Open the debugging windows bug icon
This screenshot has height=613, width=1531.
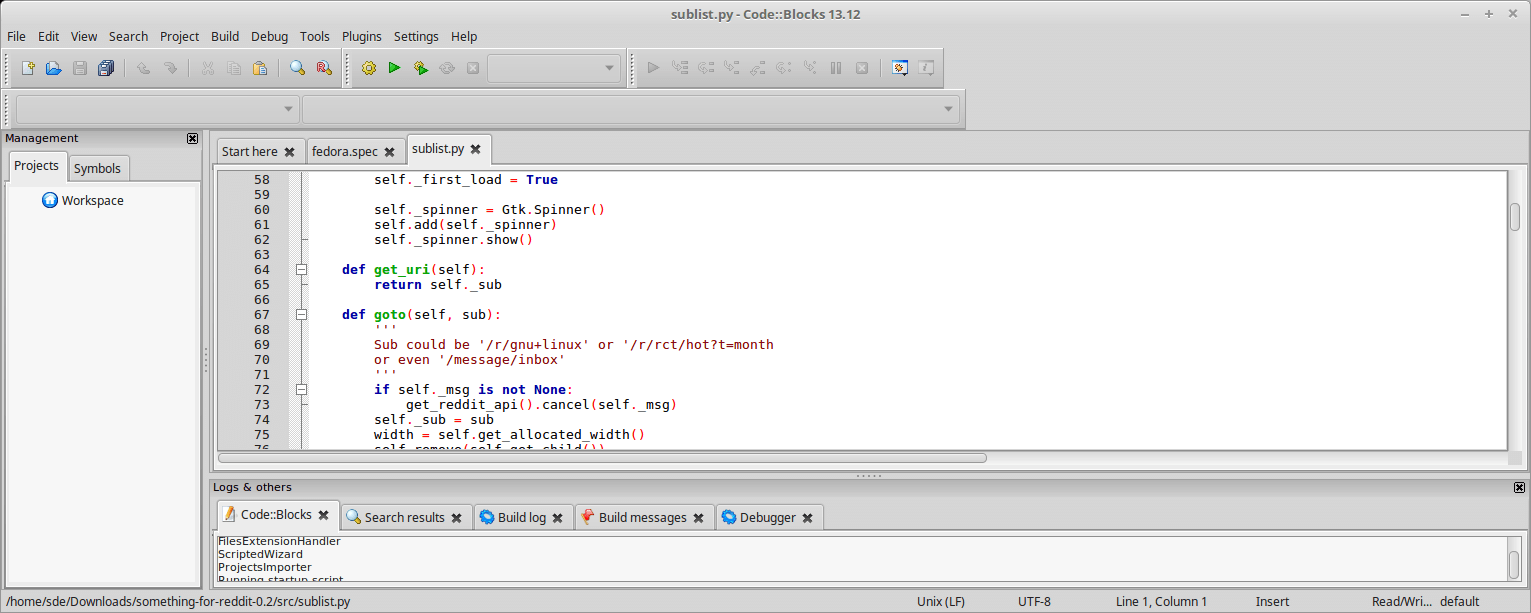coord(899,67)
